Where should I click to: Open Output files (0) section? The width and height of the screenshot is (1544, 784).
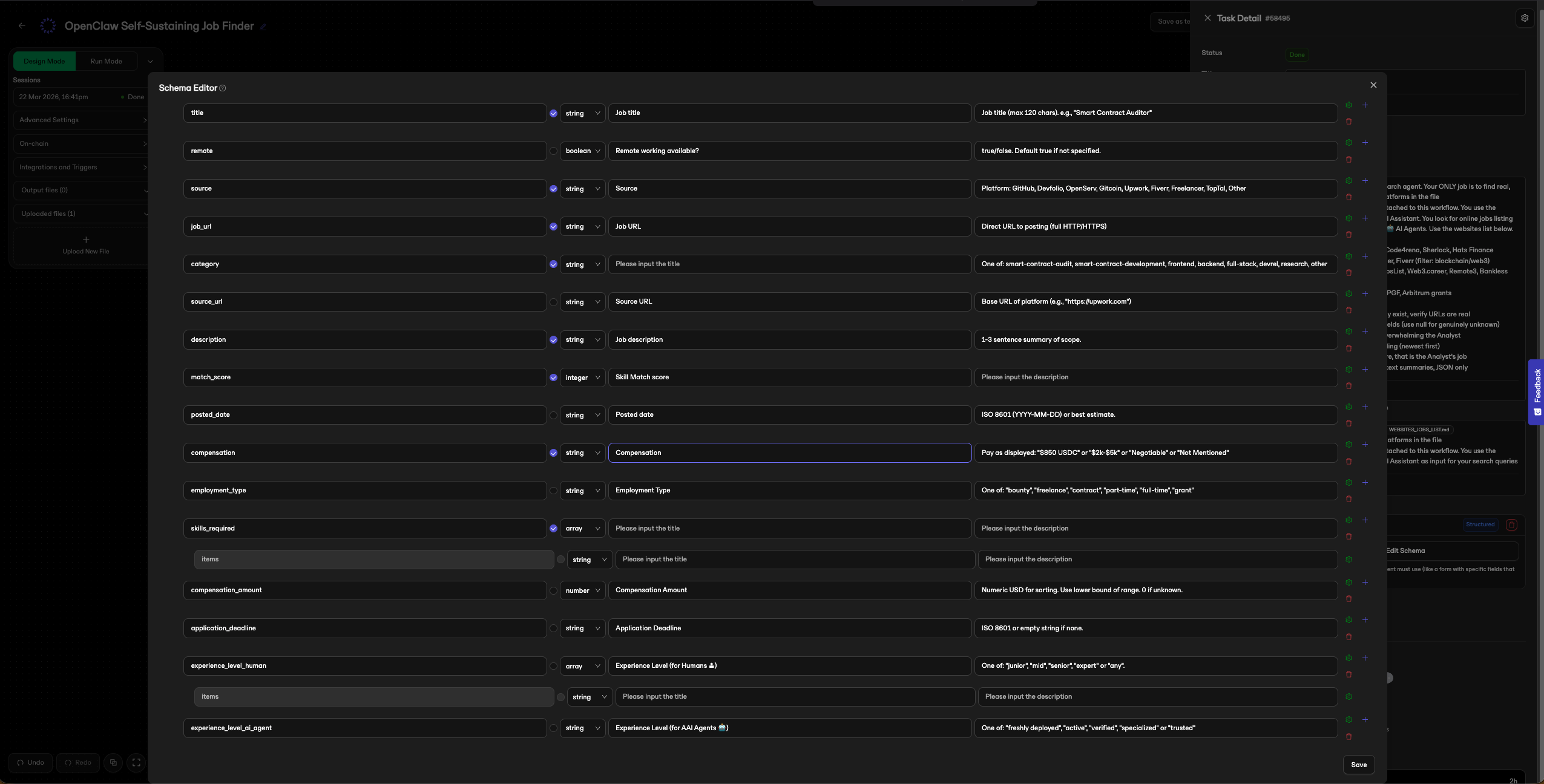81,190
